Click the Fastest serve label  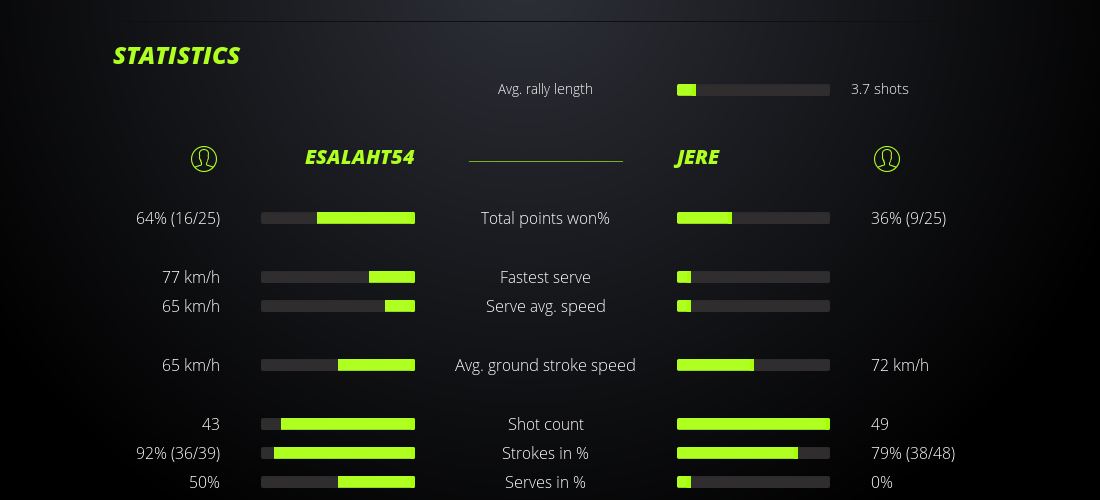coord(545,277)
